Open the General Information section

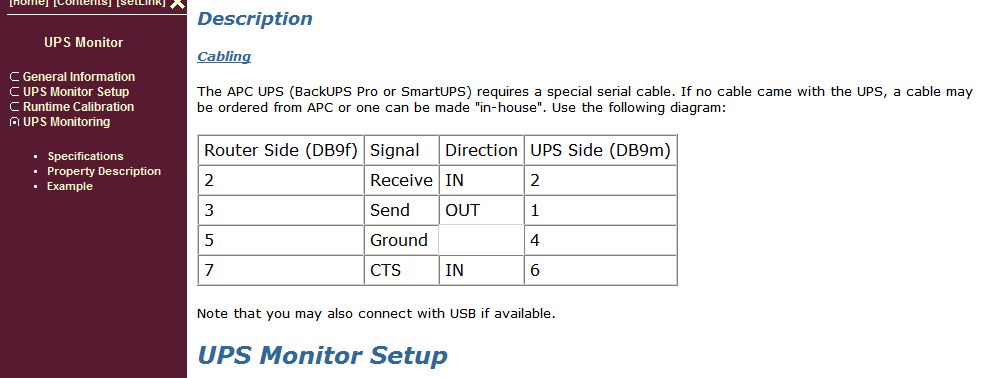click(x=79, y=77)
